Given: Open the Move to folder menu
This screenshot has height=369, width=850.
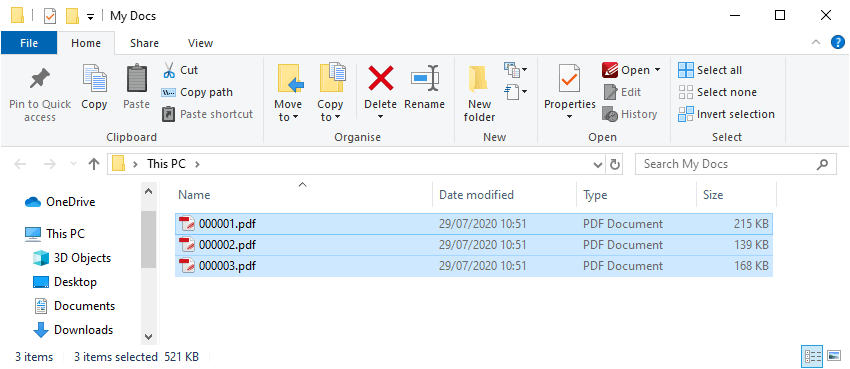Looking at the screenshot, I should click(288, 93).
